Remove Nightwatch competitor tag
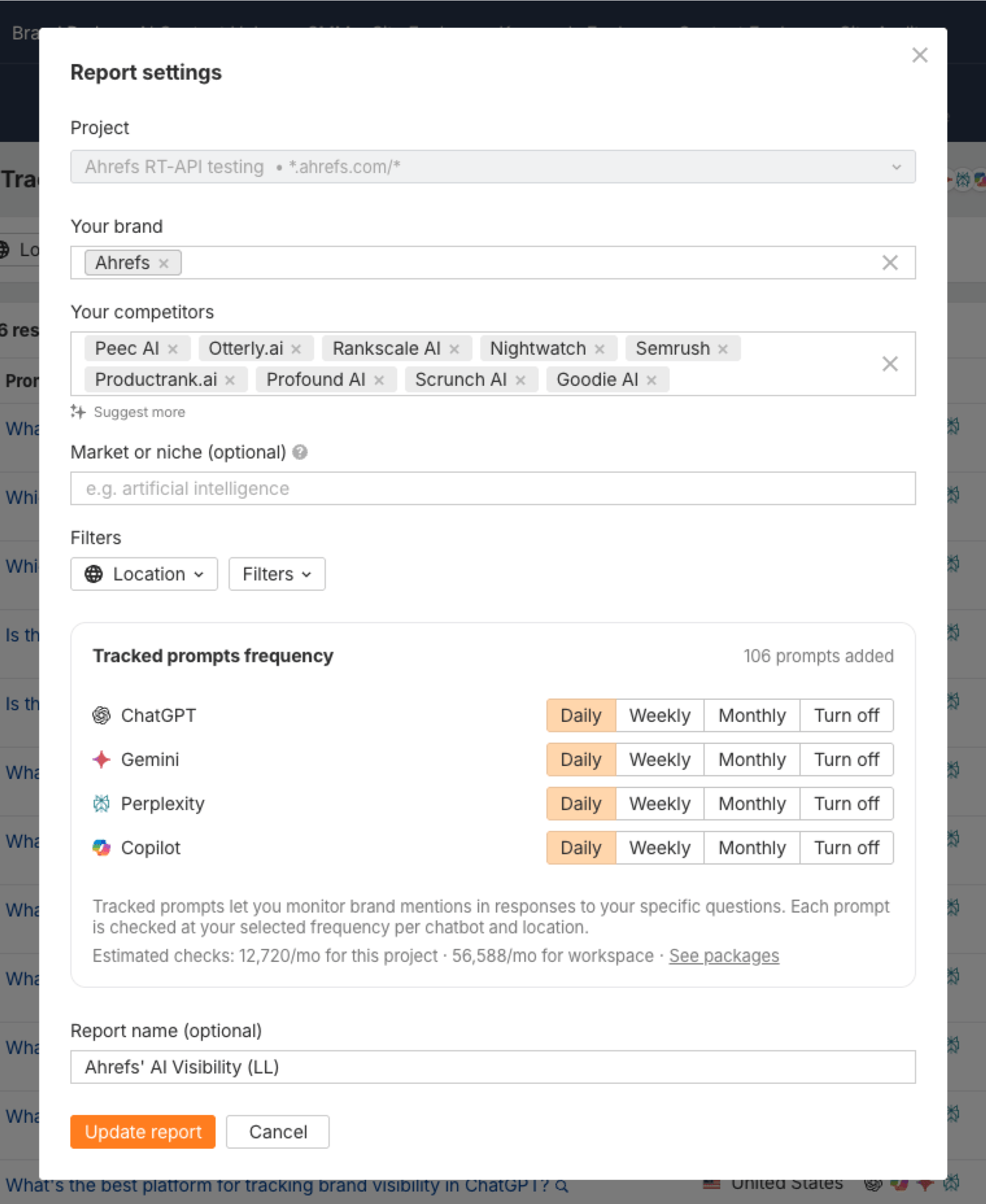This screenshot has height=1204, width=986. point(599,349)
